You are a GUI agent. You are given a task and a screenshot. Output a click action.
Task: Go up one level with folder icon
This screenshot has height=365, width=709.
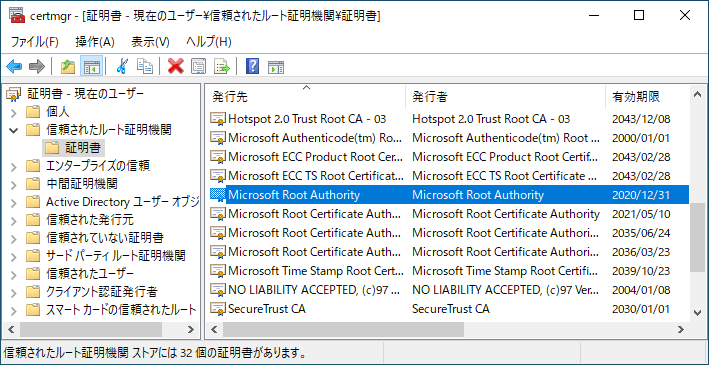(x=68, y=67)
